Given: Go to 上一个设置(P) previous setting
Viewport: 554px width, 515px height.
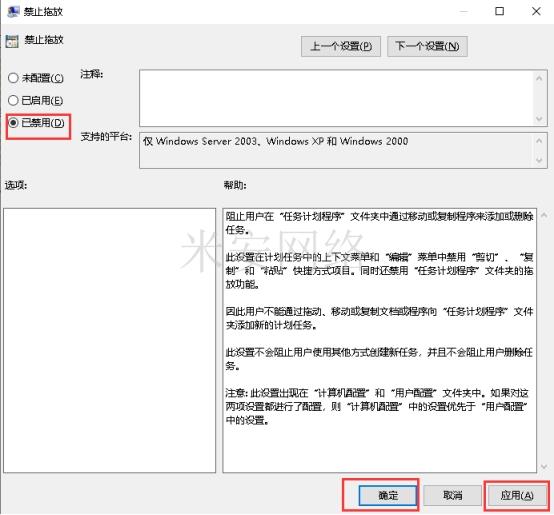Looking at the screenshot, I should tap(341, 46).
